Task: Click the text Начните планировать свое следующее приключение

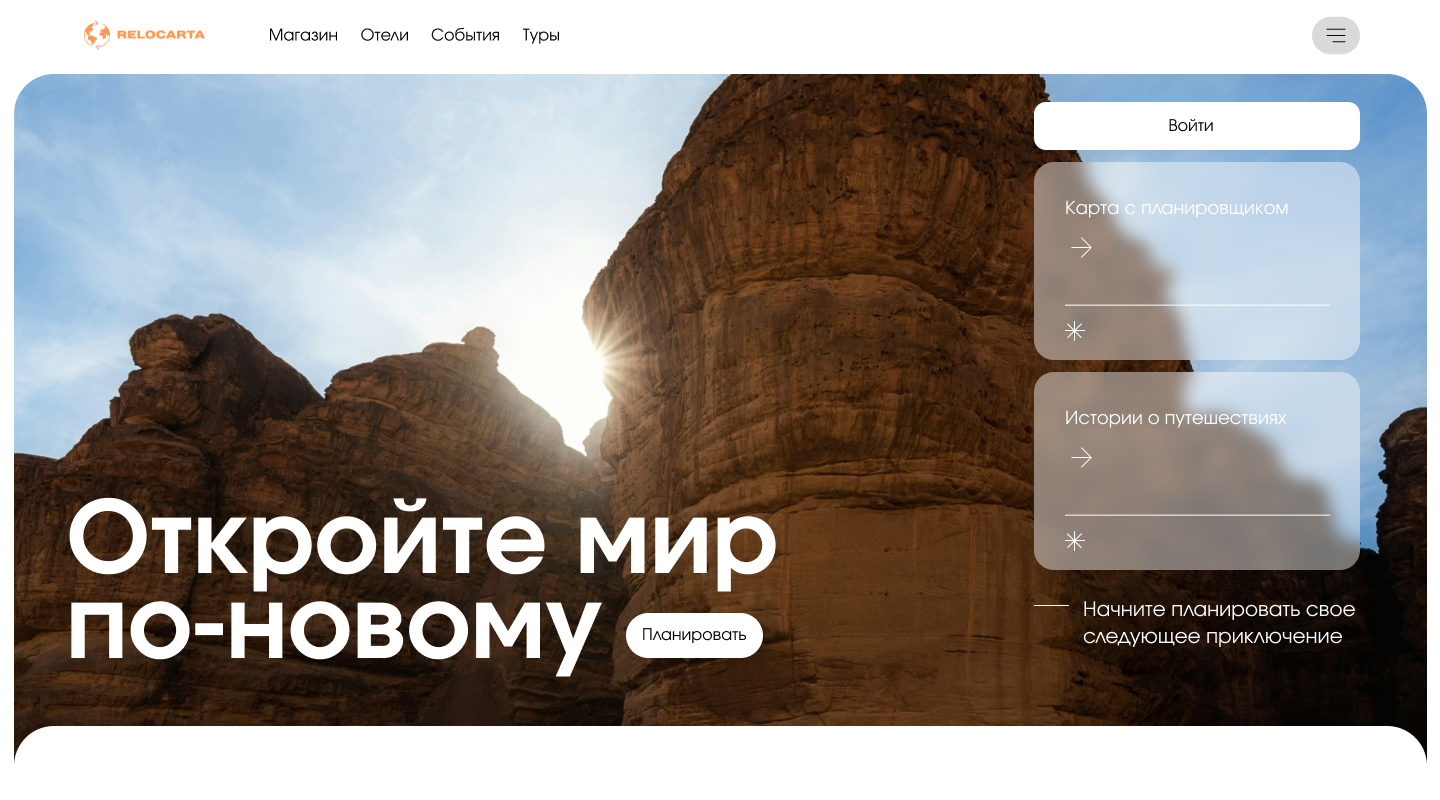Action: (x=1219, y=623)
